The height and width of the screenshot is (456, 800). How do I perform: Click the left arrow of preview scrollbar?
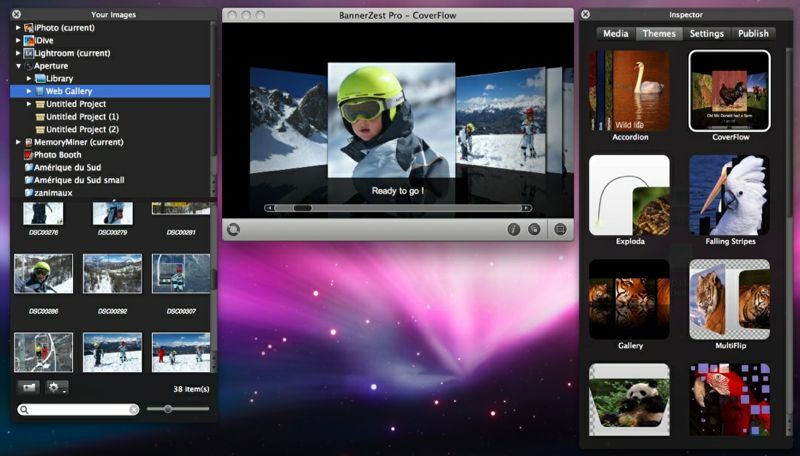[x=270, y=208]
